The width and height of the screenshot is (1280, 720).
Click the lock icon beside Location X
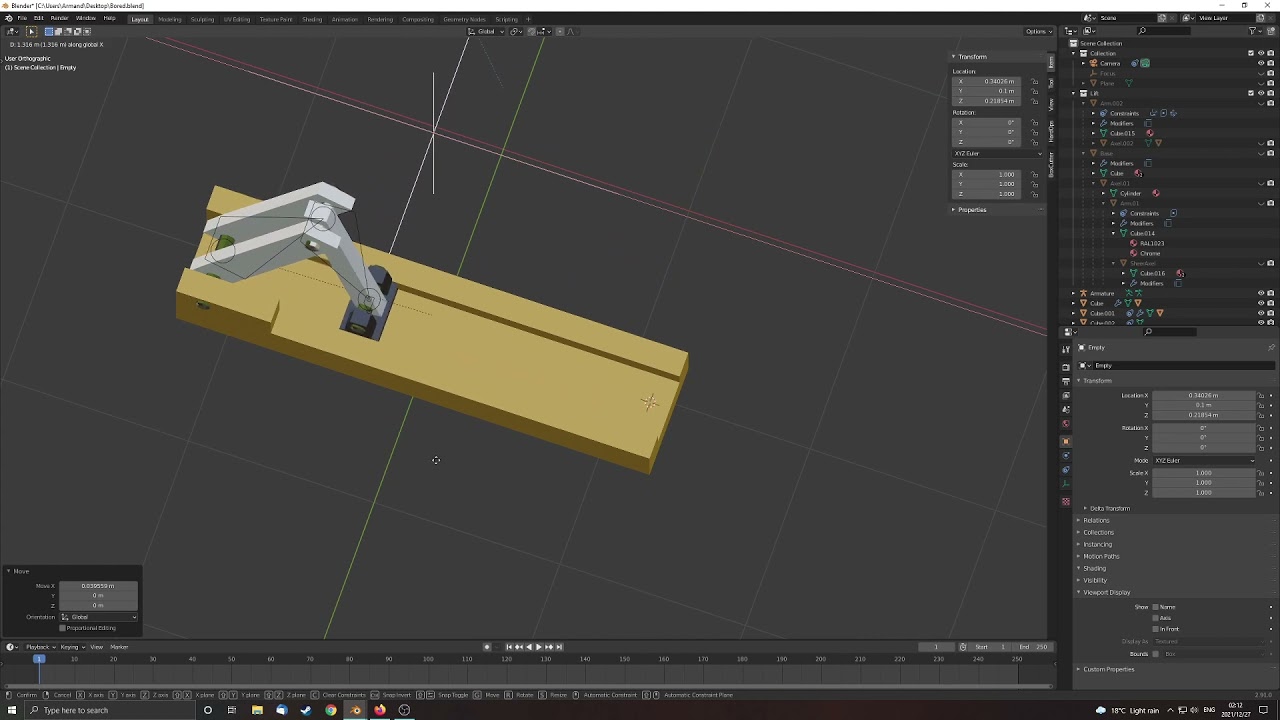click(x=1262, y=395)
